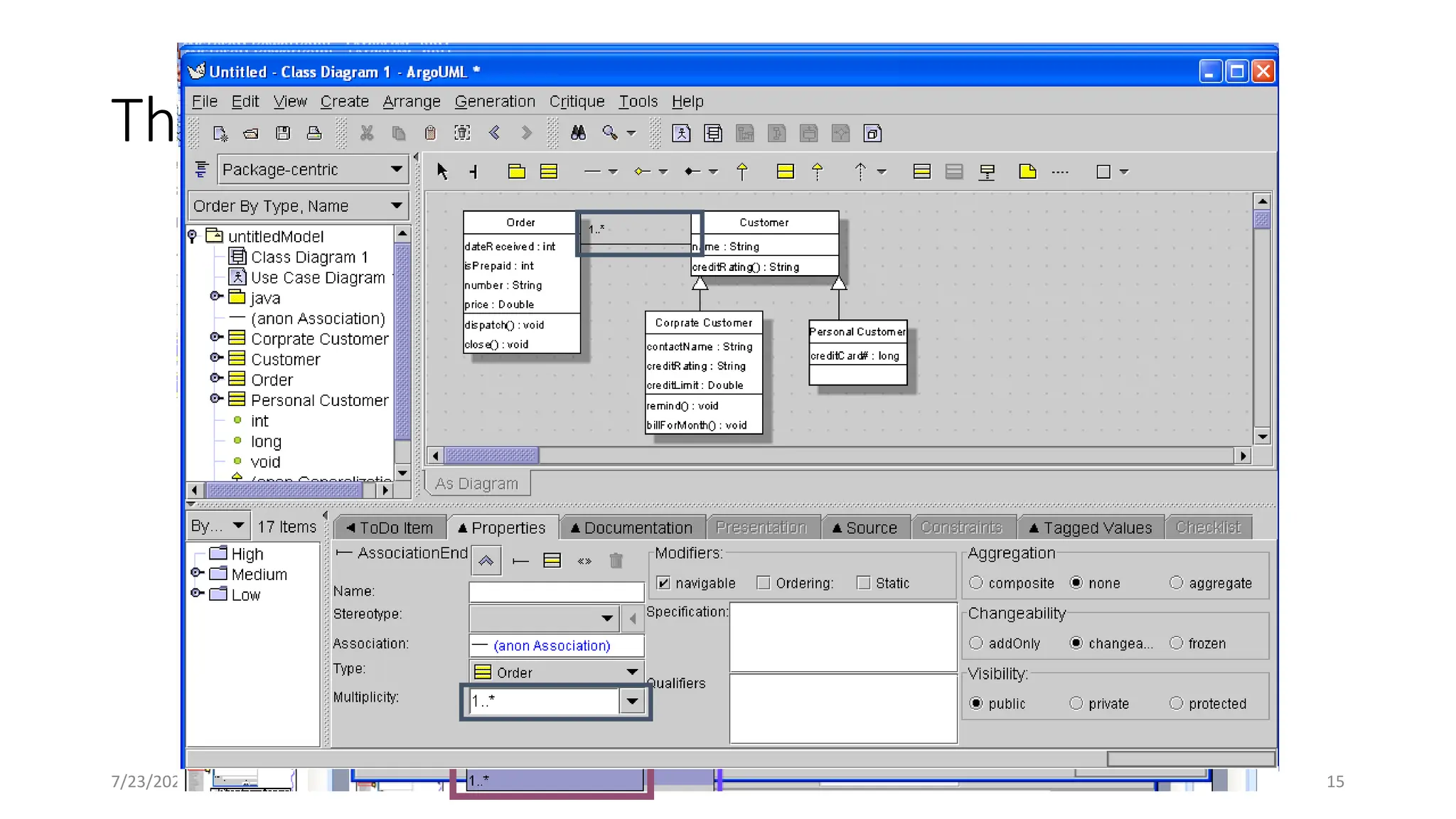Select the Generalization arrow tool
Screen dimensions: 1456x819
click(x=742, y=171)
